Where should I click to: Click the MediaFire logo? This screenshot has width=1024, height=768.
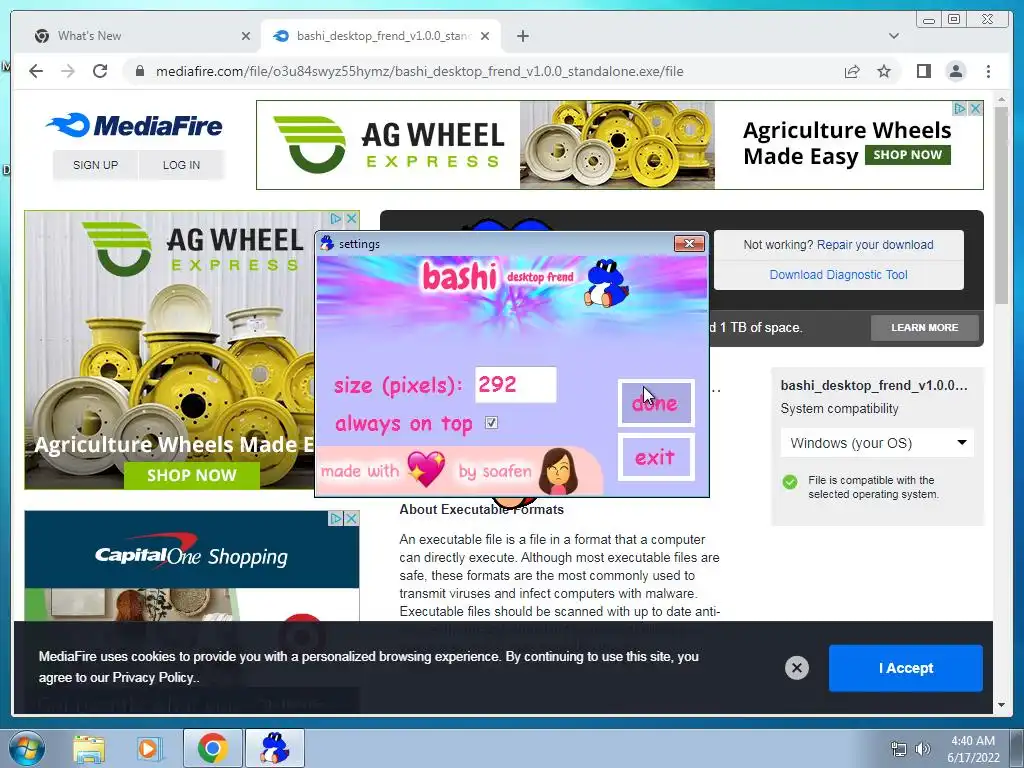coord(135,125)
